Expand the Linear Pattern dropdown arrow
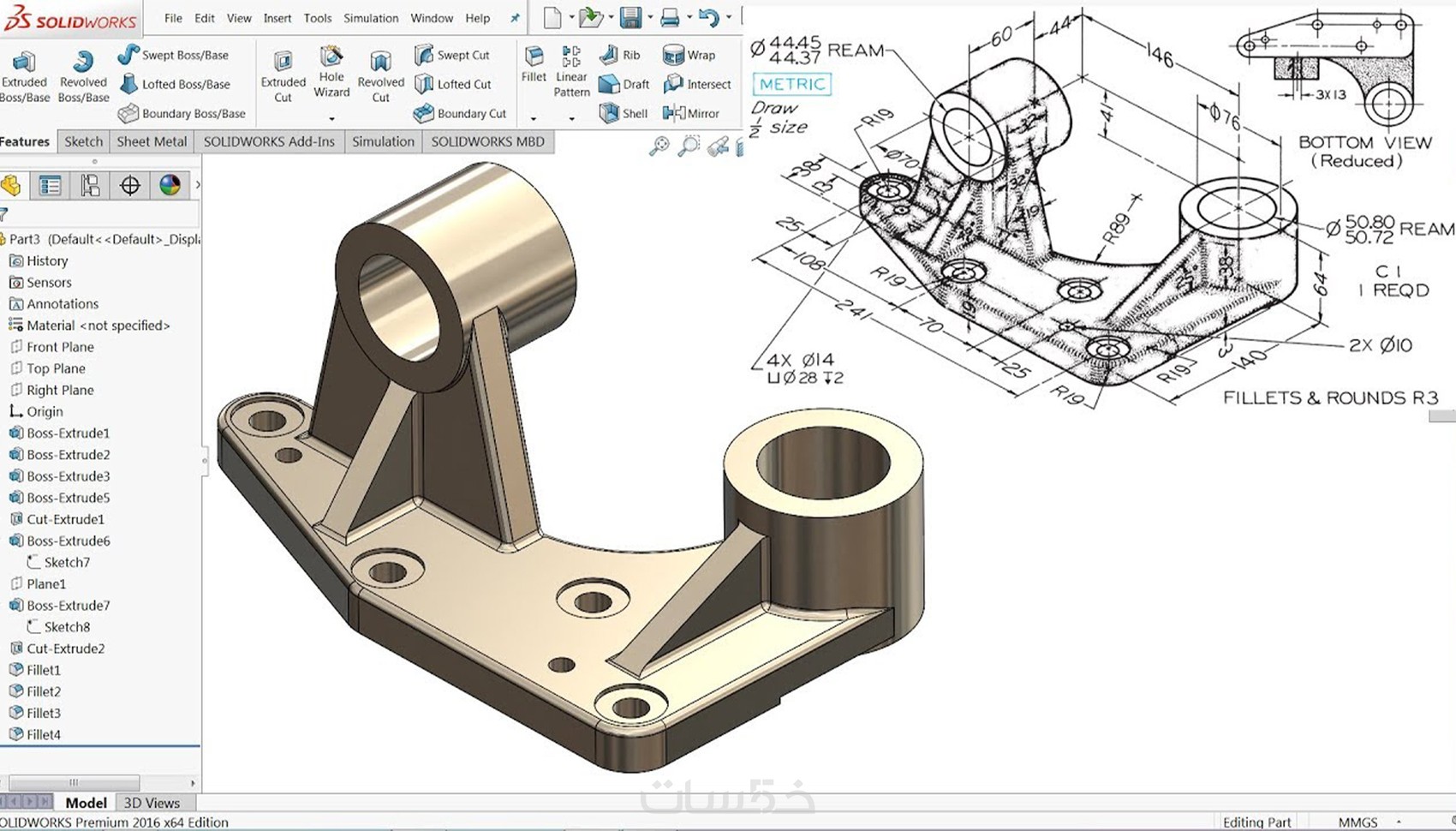 point(571,118)
